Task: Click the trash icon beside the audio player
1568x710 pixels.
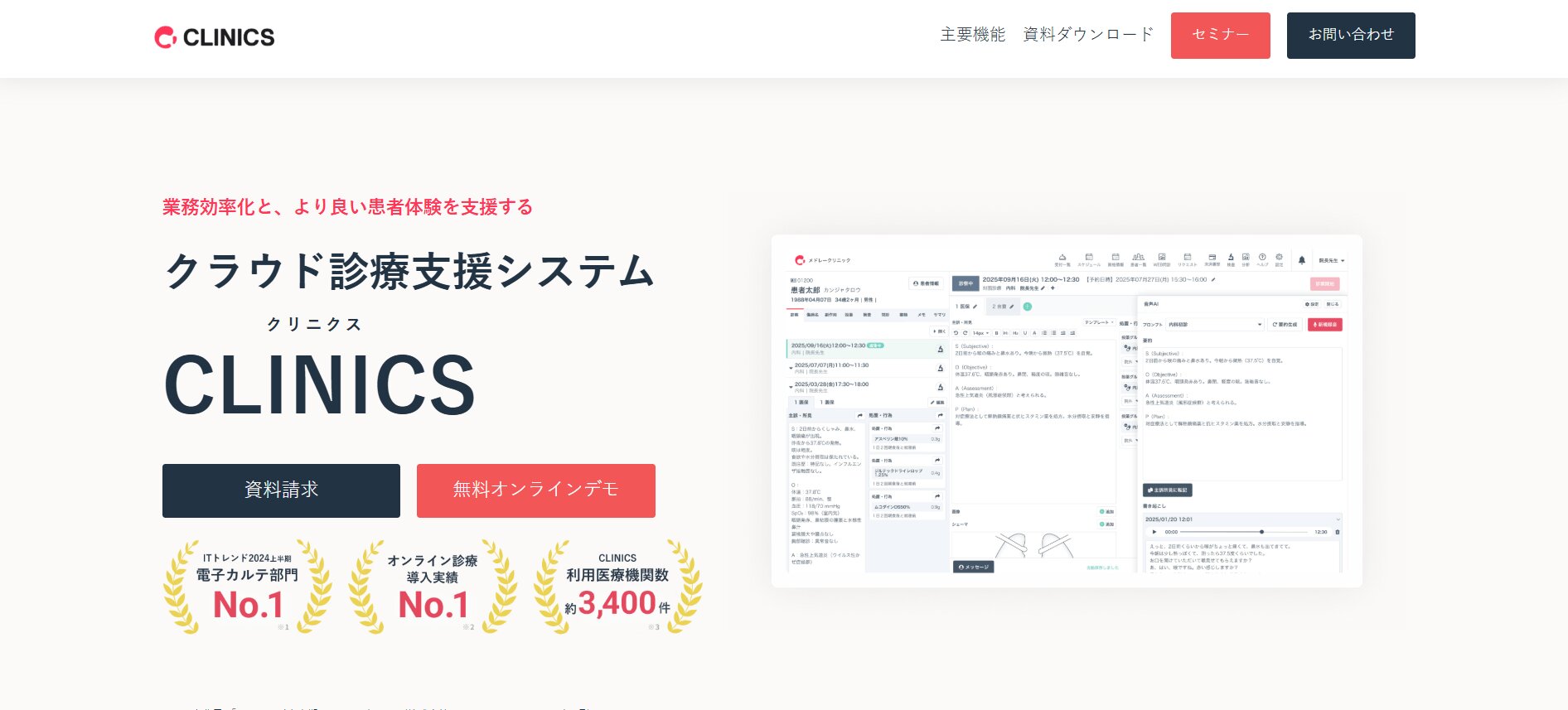Action: 1337,532
